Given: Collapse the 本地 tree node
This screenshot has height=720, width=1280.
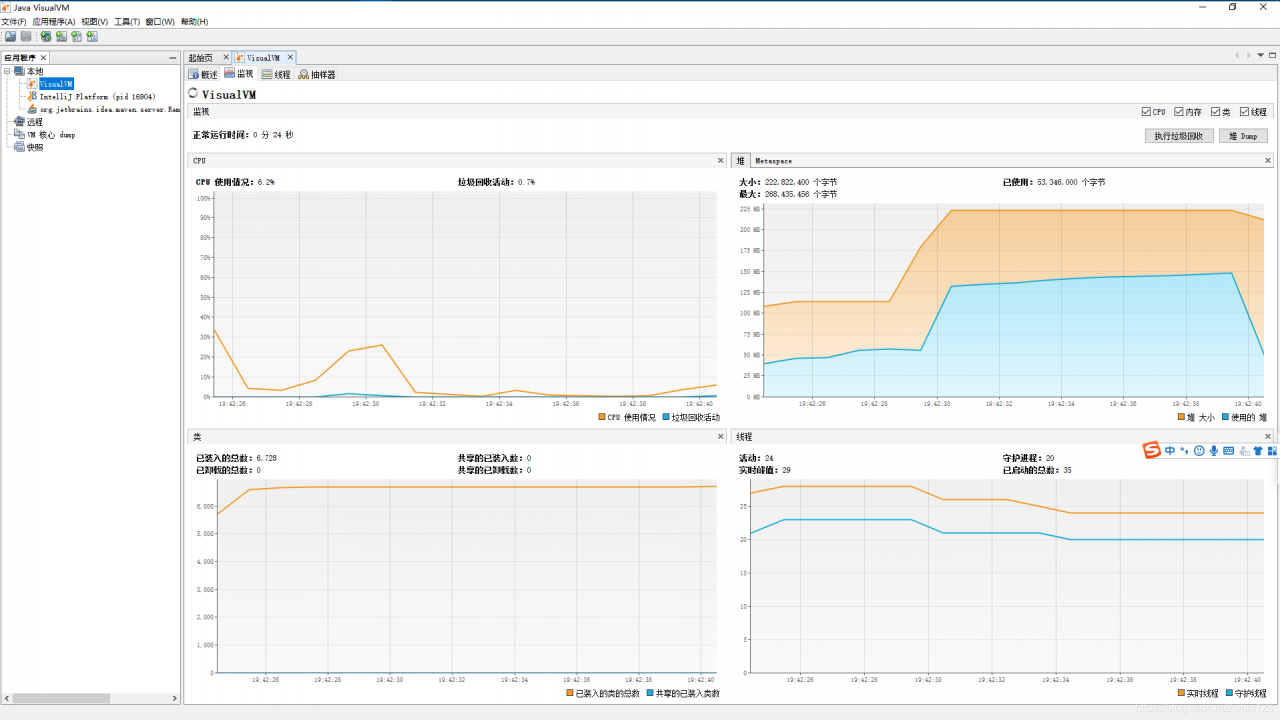Looking at the screenshot, I should [8, 72].
